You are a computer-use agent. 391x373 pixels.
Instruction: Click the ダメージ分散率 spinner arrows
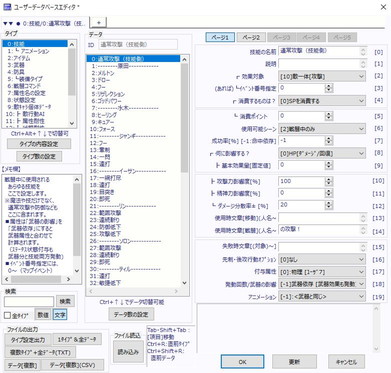[329, 205]
